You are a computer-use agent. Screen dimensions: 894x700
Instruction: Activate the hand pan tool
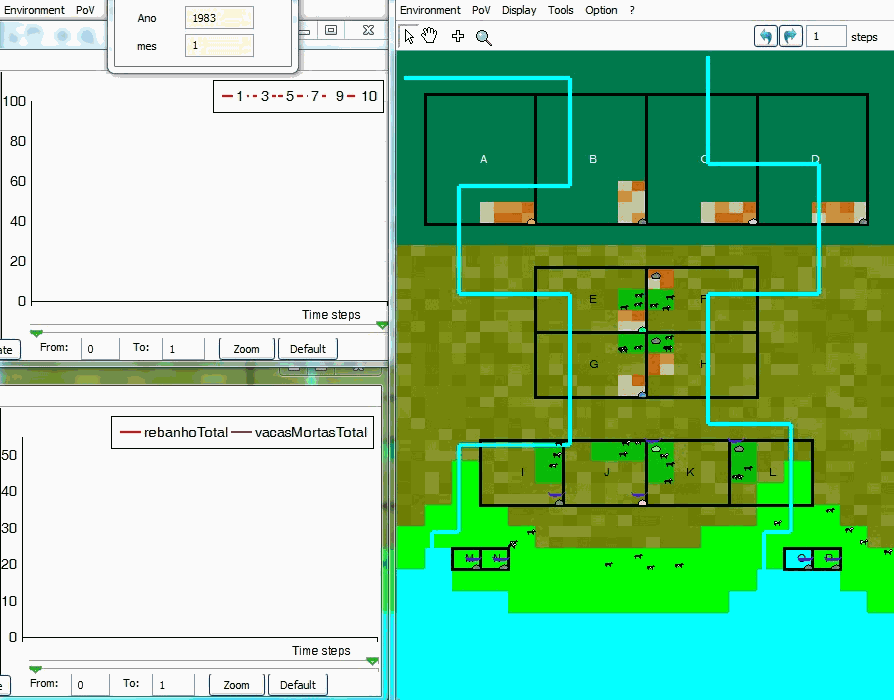430,37
